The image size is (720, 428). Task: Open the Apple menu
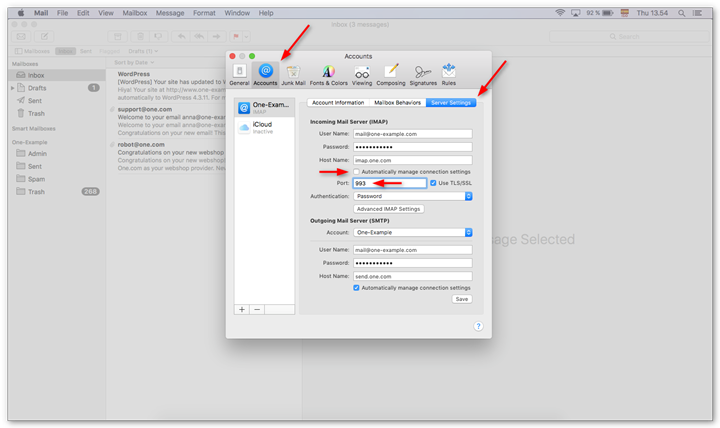pyautogui.click(x=21, y=13)
